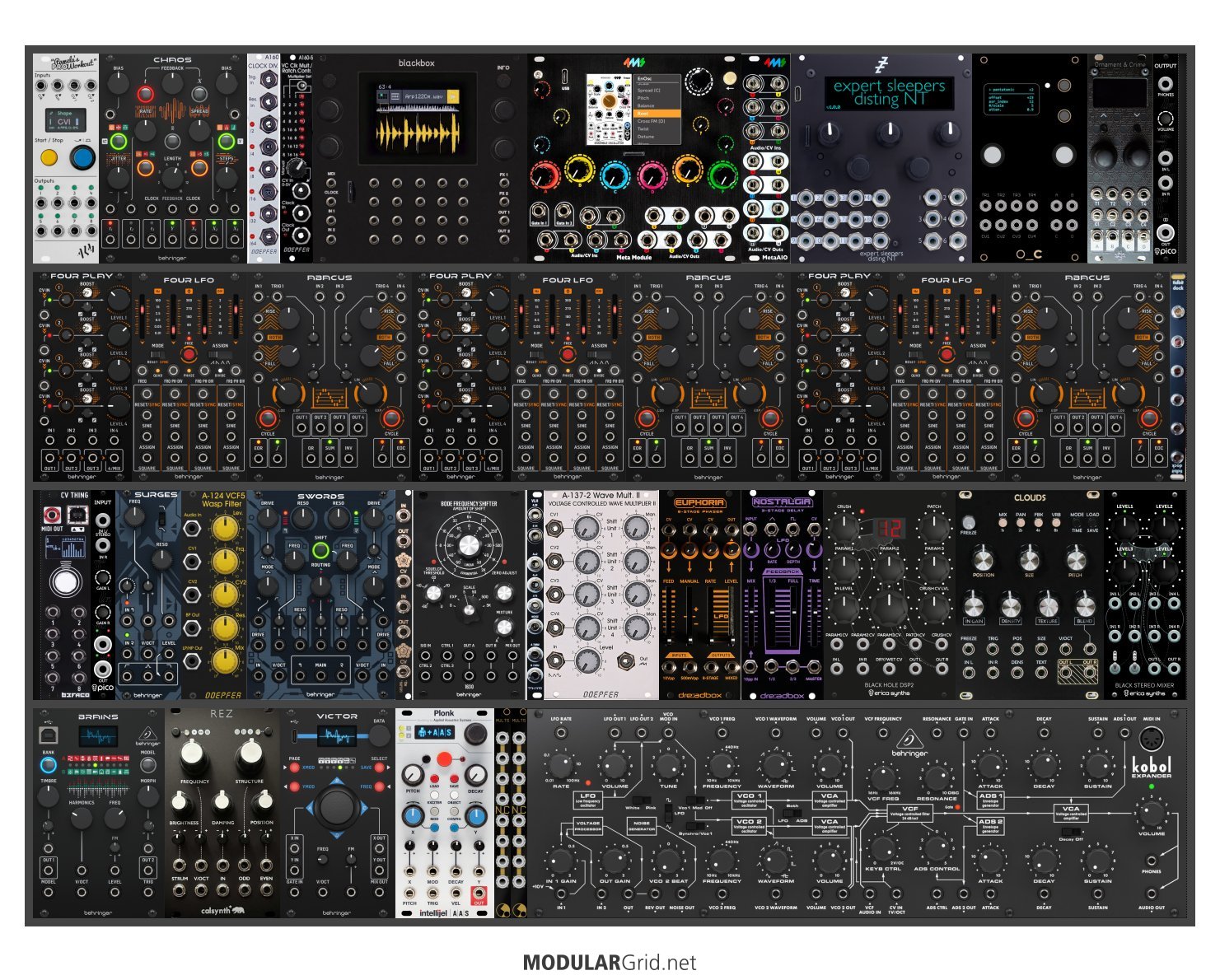Click the blue Bank button on Brains

pyautogui.click(x=49, y=764)
